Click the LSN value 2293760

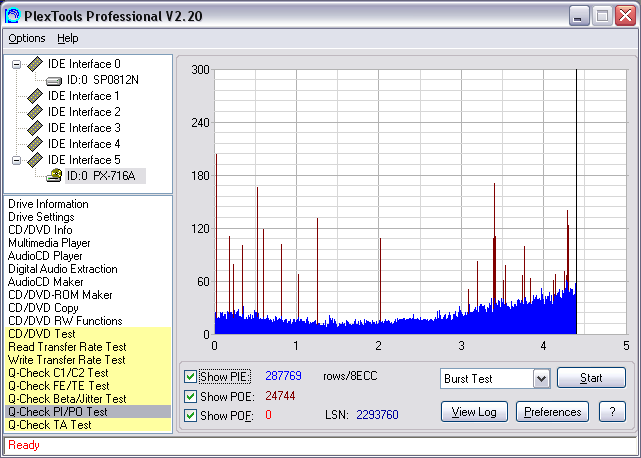coord(377,415)
